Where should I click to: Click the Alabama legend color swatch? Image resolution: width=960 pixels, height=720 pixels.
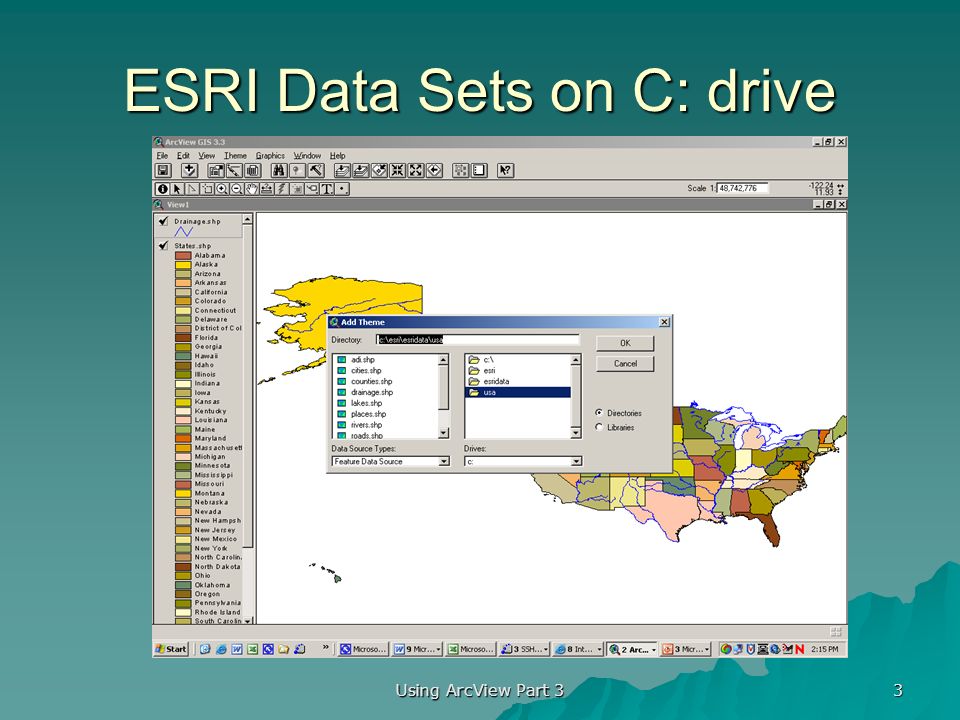(183, 255)
